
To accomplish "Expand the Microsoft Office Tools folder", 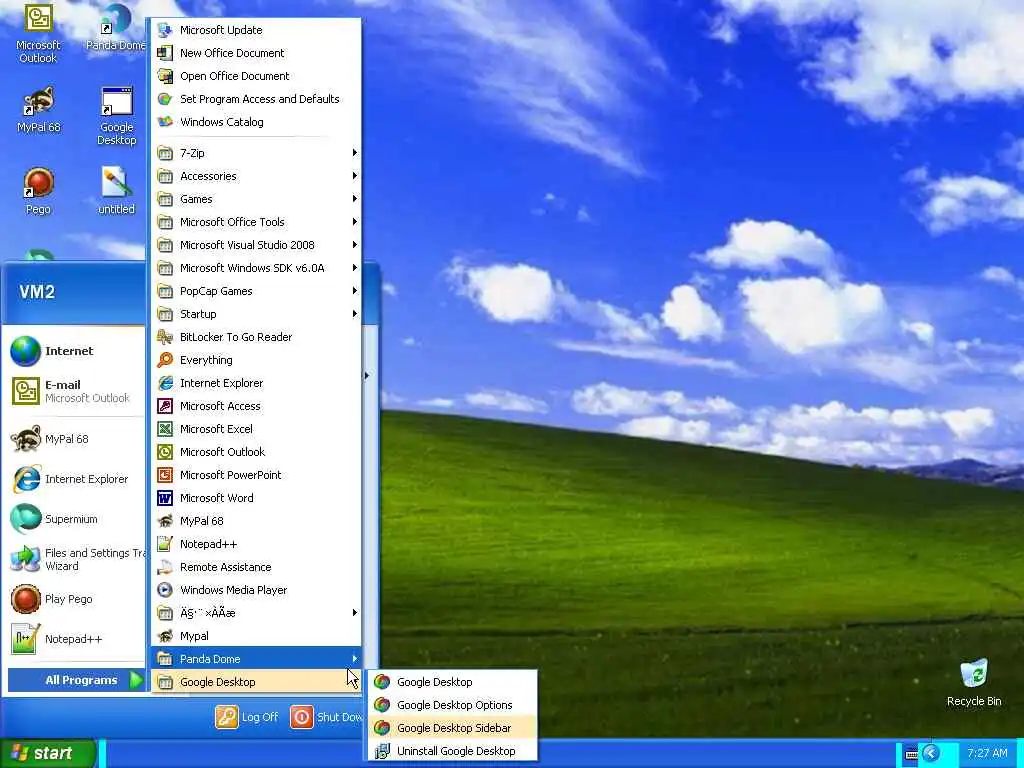I will pos(256,222).
